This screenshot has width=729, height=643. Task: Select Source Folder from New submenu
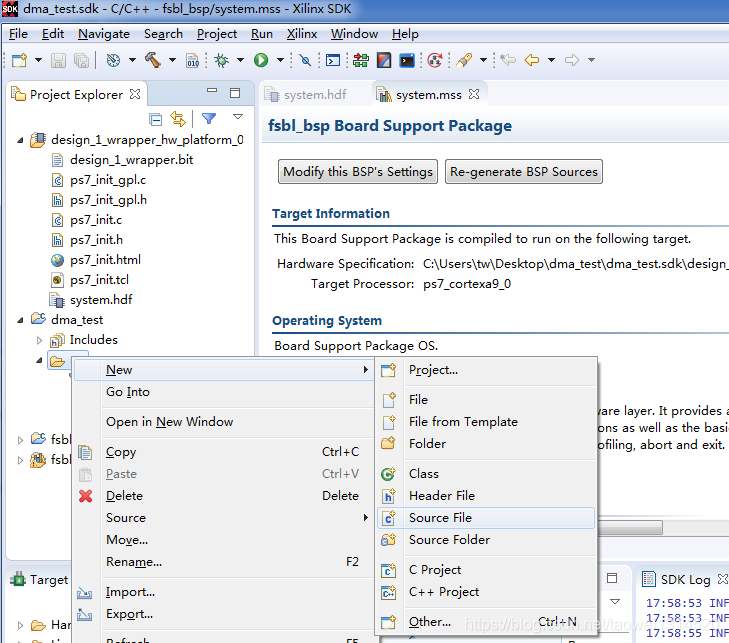(x=486, y=539)
